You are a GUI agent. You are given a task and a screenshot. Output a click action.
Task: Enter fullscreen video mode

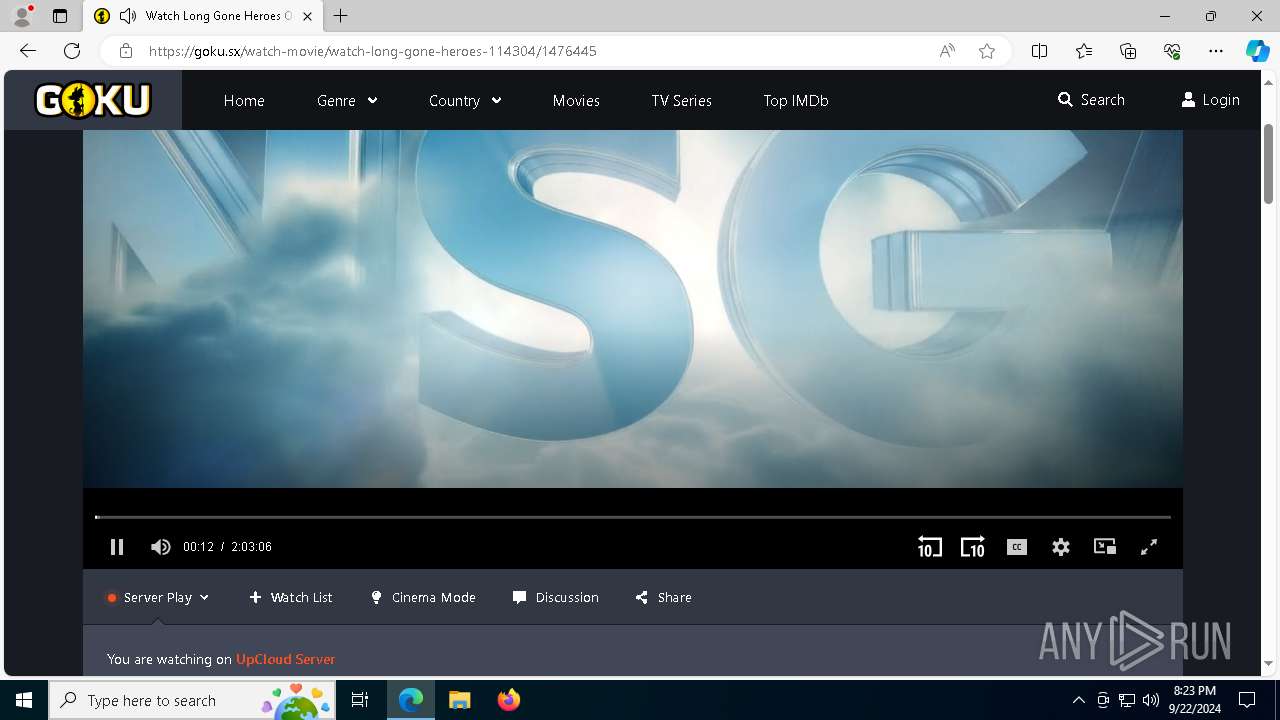1149,547
